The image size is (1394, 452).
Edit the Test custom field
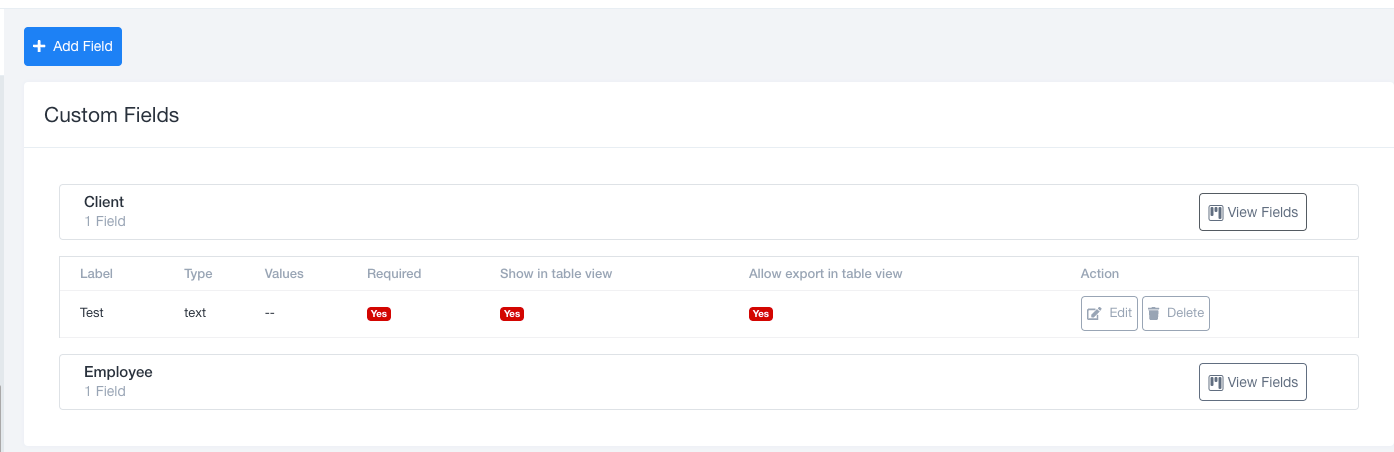click(1109, 313)
